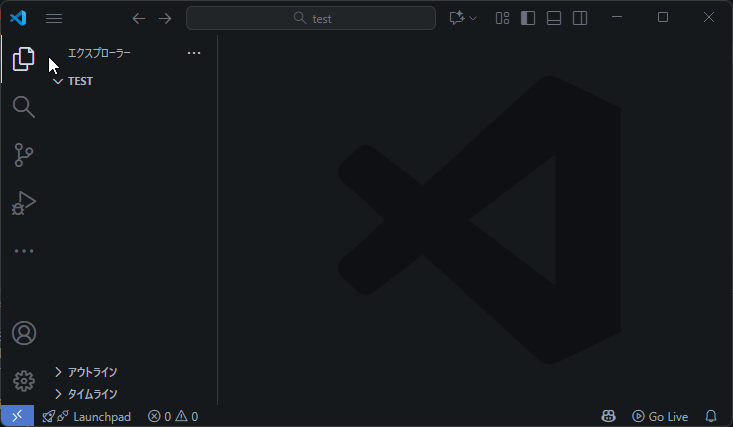The height and width of the screenshot is (427, 733).
Task: Click the command center search box showing test
Action: tap(311, 18)
